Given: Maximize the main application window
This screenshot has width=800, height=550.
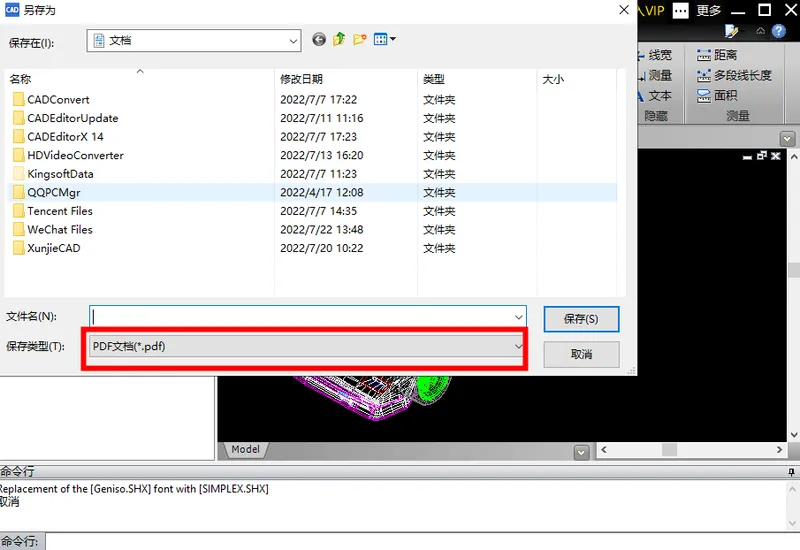Looking at the screenshot, I should click(x=764, y=10).
